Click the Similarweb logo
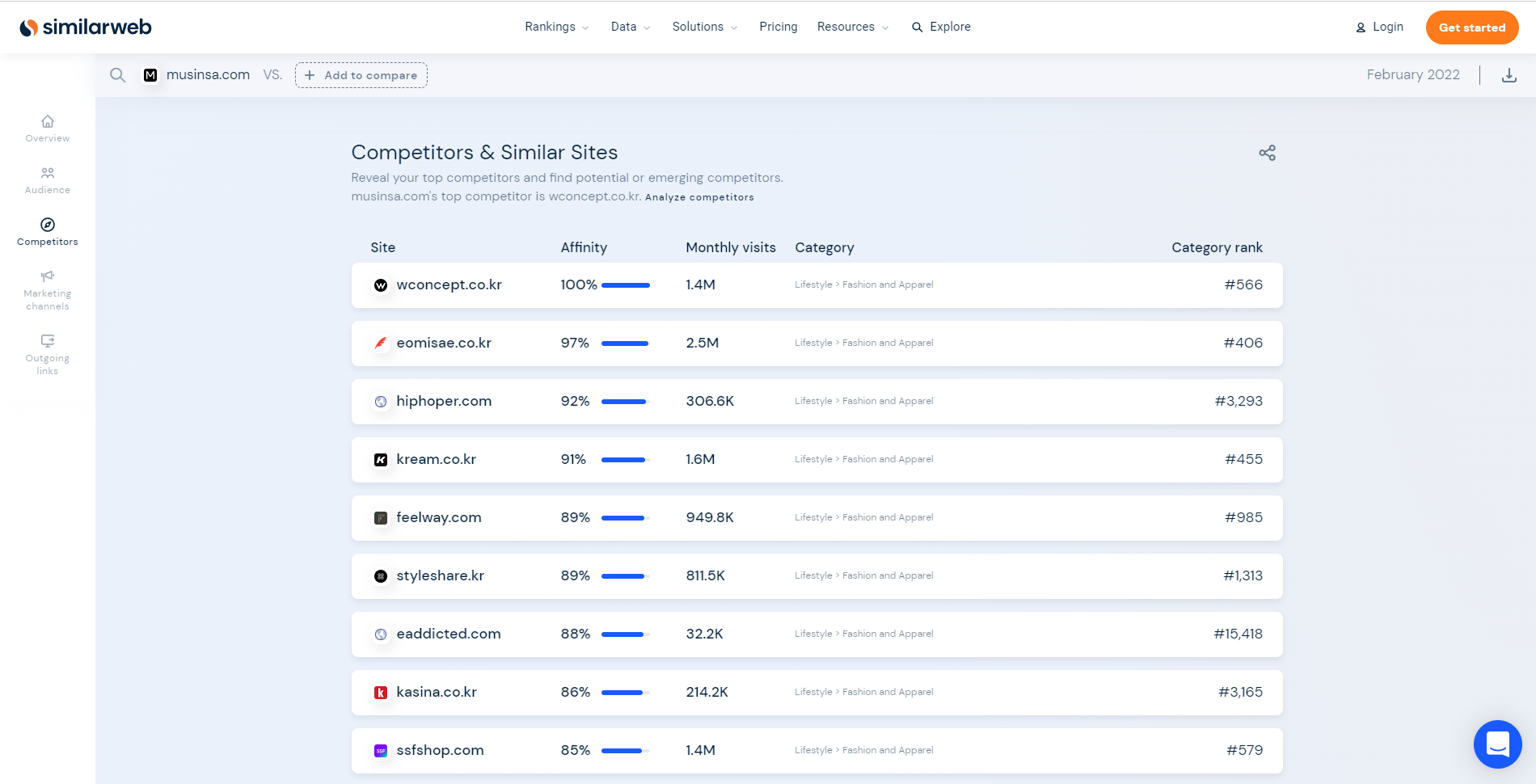1536x784 pixels. pos(85,27)
